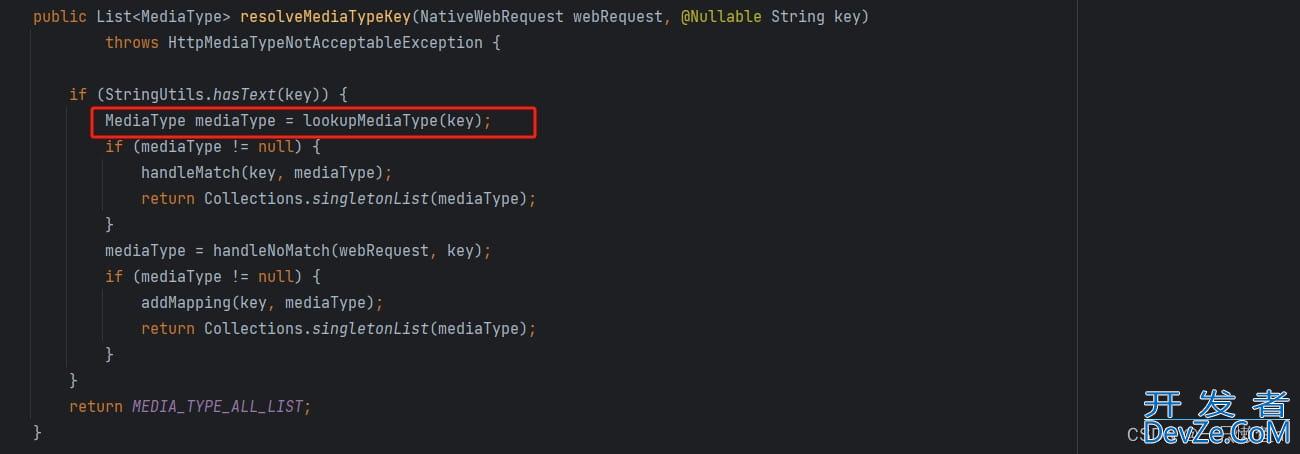Click the red highlighted MediaType declaration
The height and width of the screenshot is (454, 1300).
coord(315,122)
